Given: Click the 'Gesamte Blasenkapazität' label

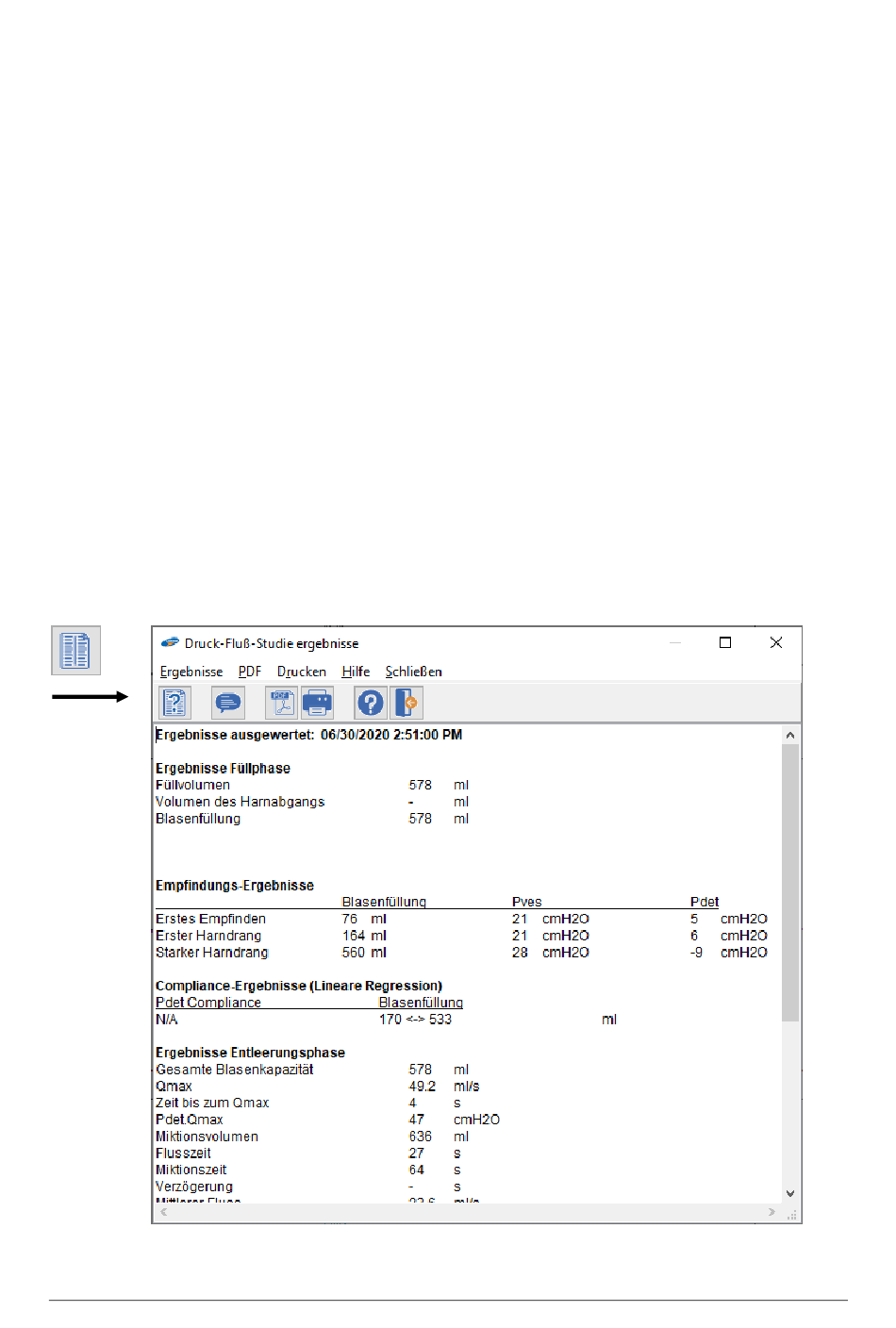Looking at the screenshot, I should 235,1070.
